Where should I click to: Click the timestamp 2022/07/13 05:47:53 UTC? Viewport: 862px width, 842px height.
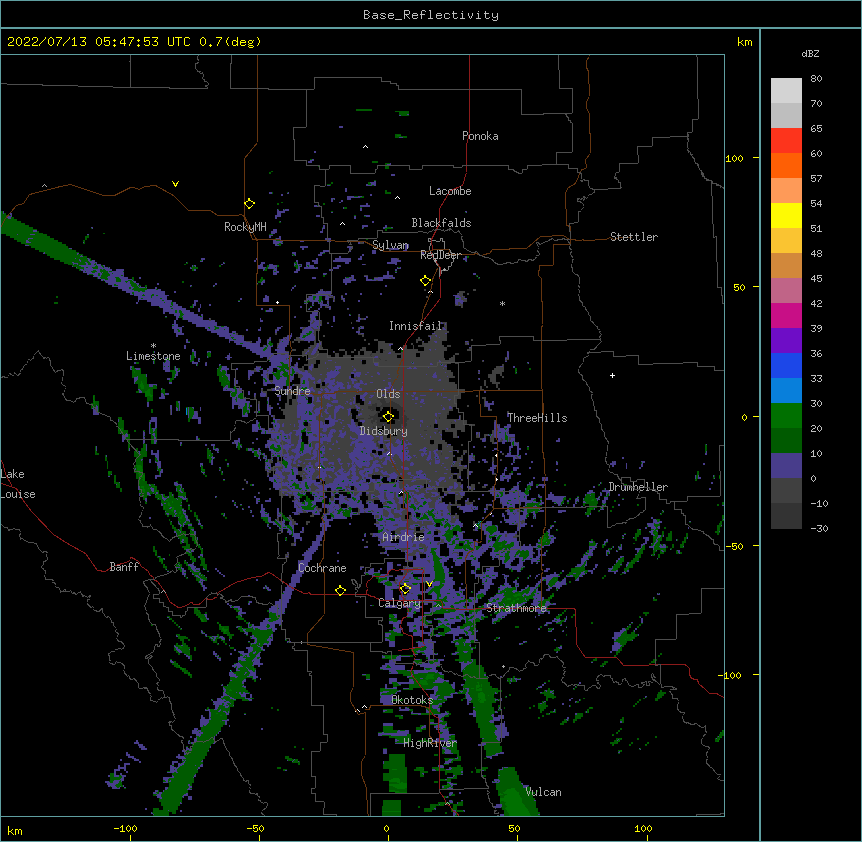[x=99, y=42]
